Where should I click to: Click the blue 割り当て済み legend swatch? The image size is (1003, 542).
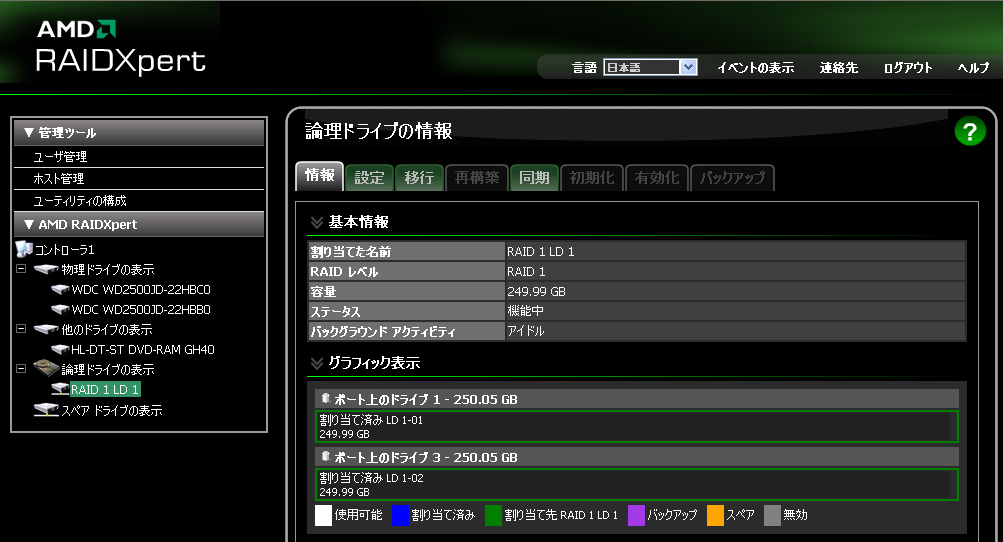click(400, 515)
